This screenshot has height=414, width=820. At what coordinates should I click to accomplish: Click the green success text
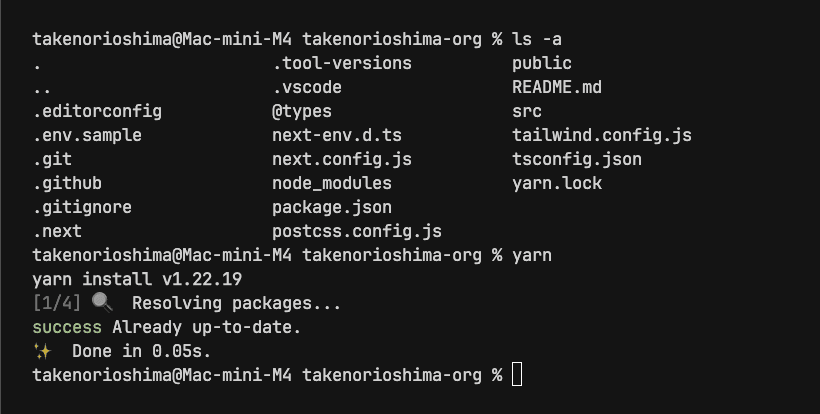67,327
